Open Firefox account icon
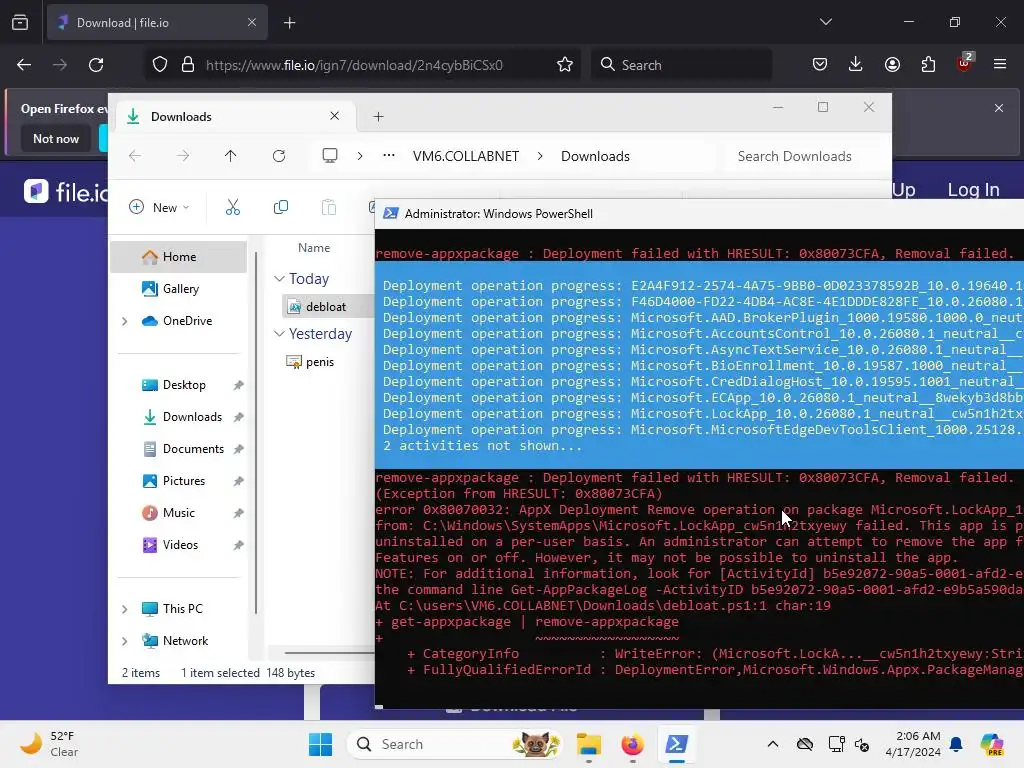Image resolution: width=1024 pixels, height=768 pixels. click(892, 64)
